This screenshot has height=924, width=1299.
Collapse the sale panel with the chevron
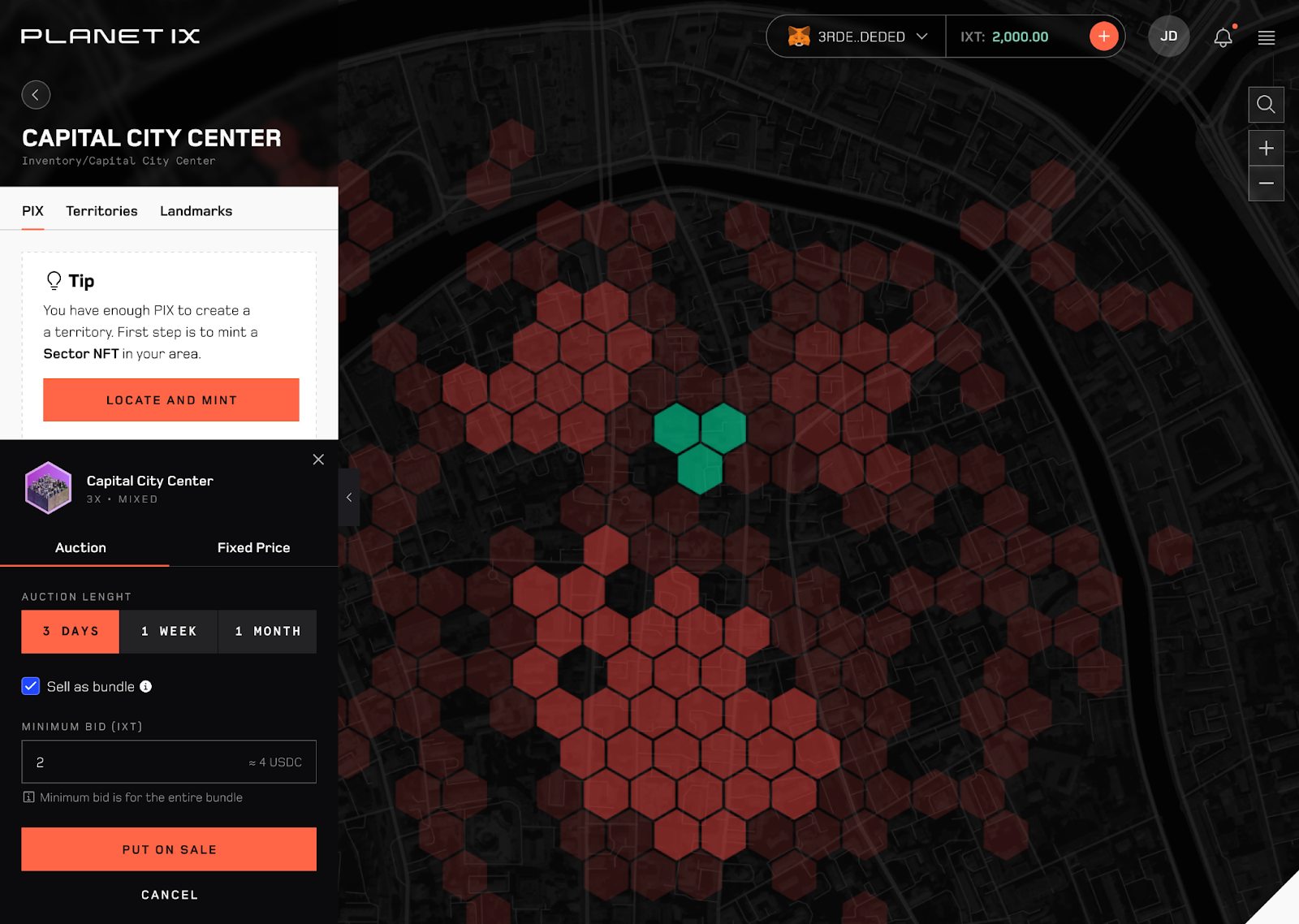coord(349,497)
